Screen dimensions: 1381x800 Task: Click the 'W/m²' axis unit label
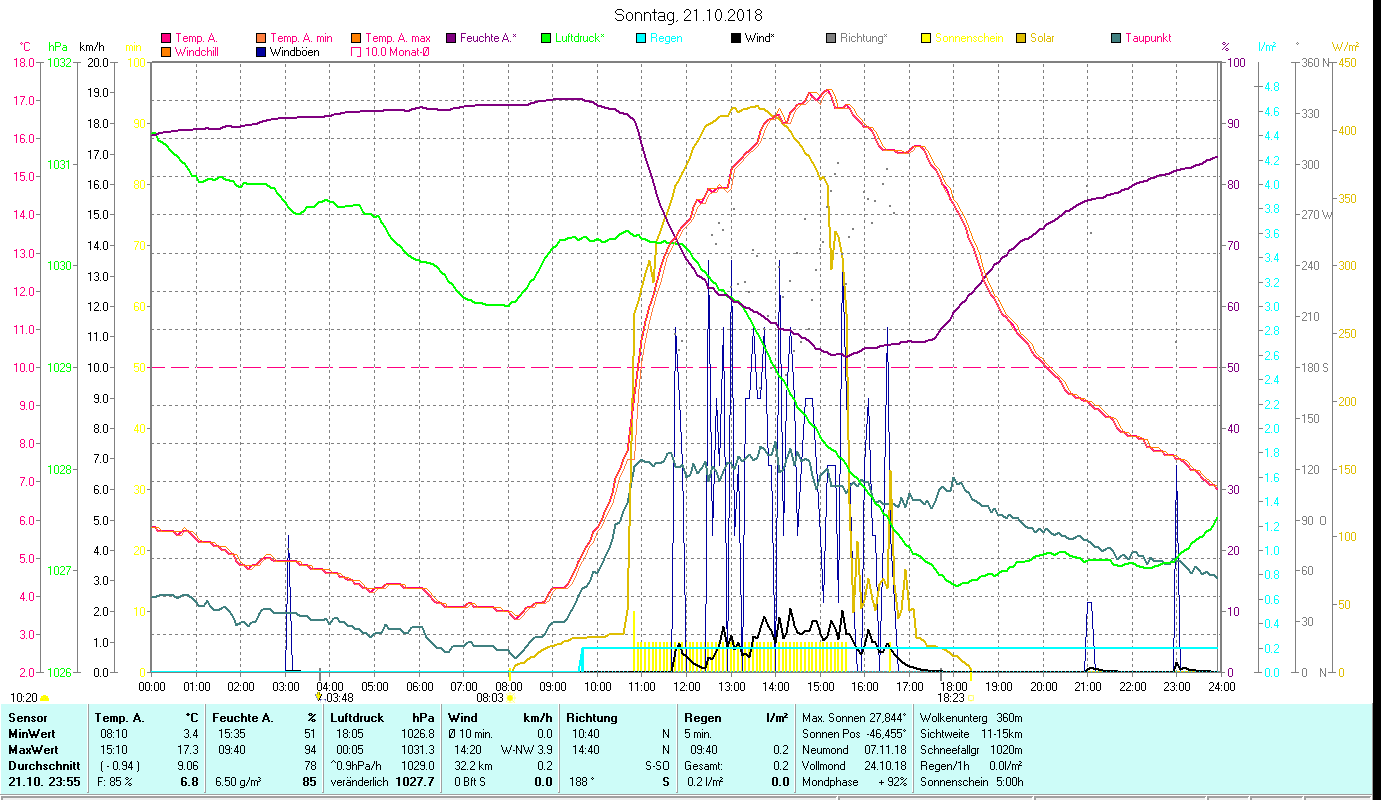(1344, 47)
